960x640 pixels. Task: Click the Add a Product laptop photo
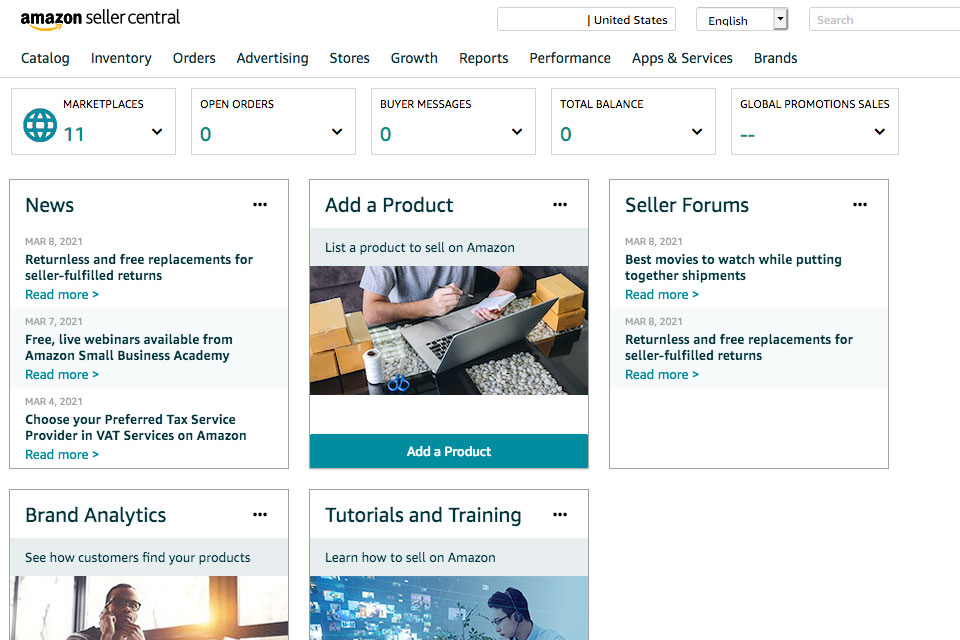449,330
